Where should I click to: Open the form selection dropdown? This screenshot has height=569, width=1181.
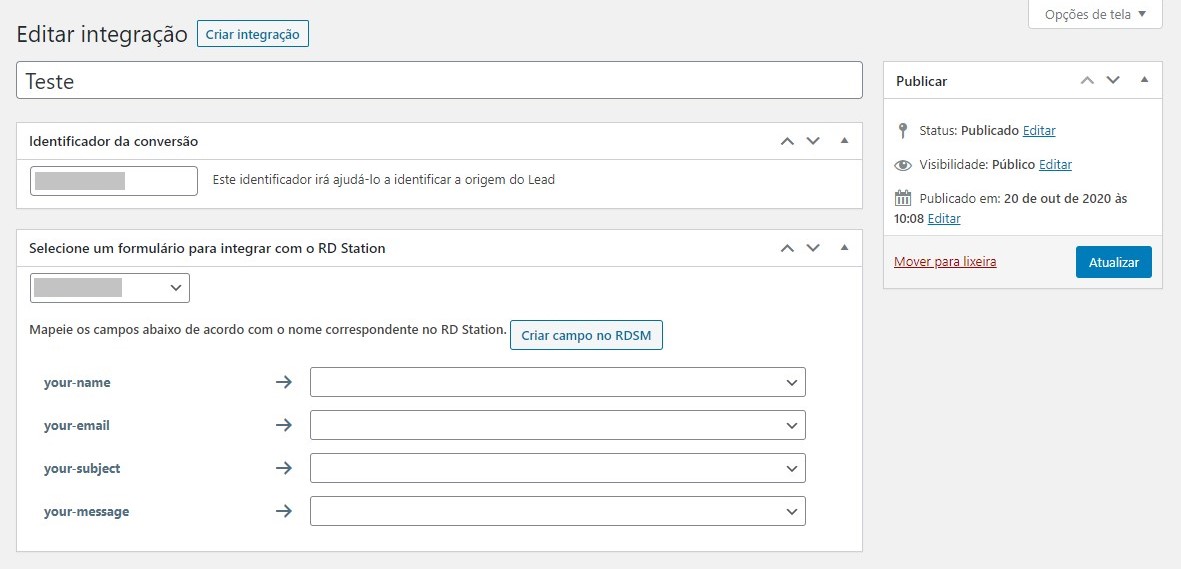pos(110,288)
